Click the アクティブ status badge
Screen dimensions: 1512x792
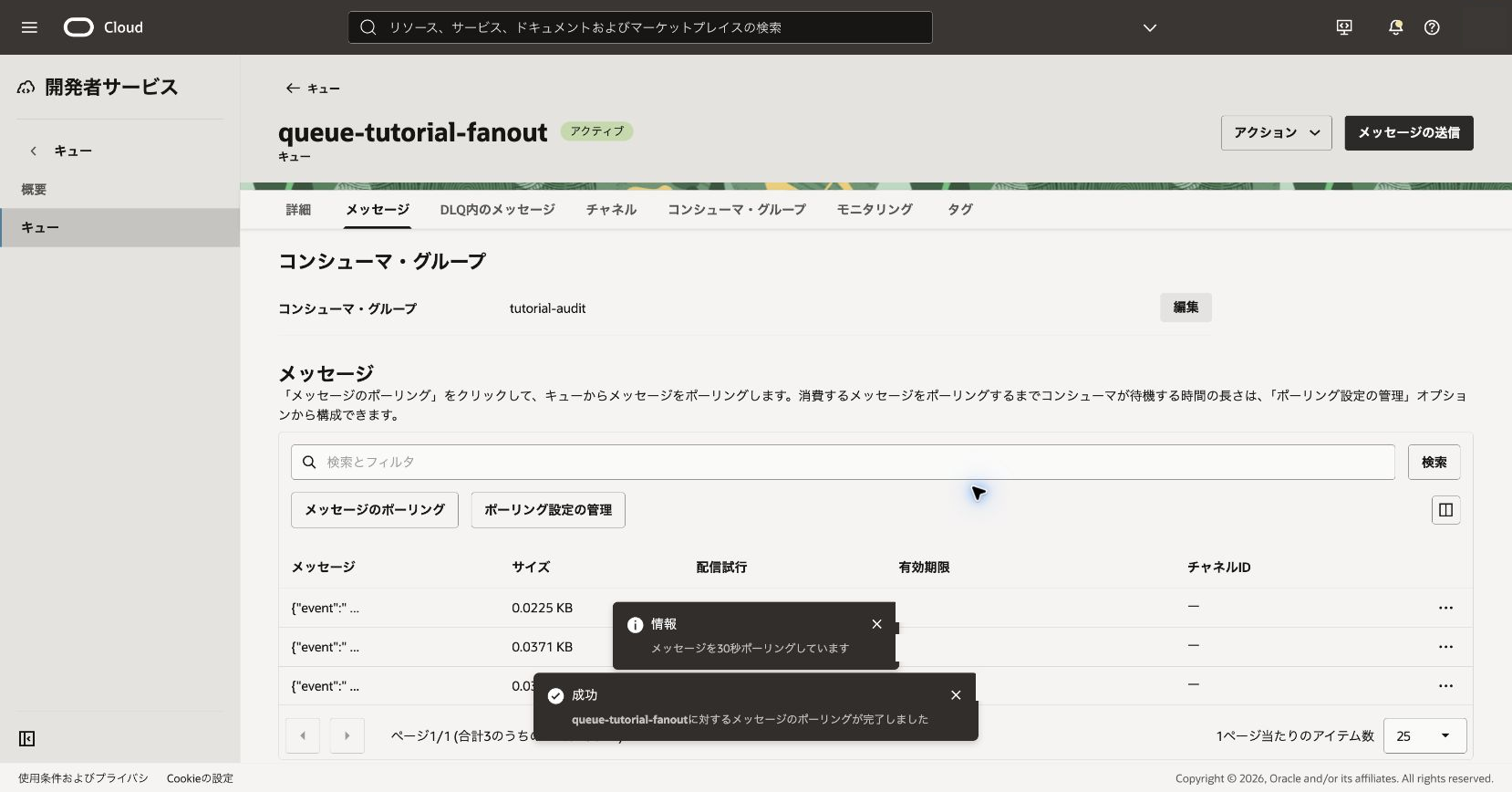click(596, 131)
